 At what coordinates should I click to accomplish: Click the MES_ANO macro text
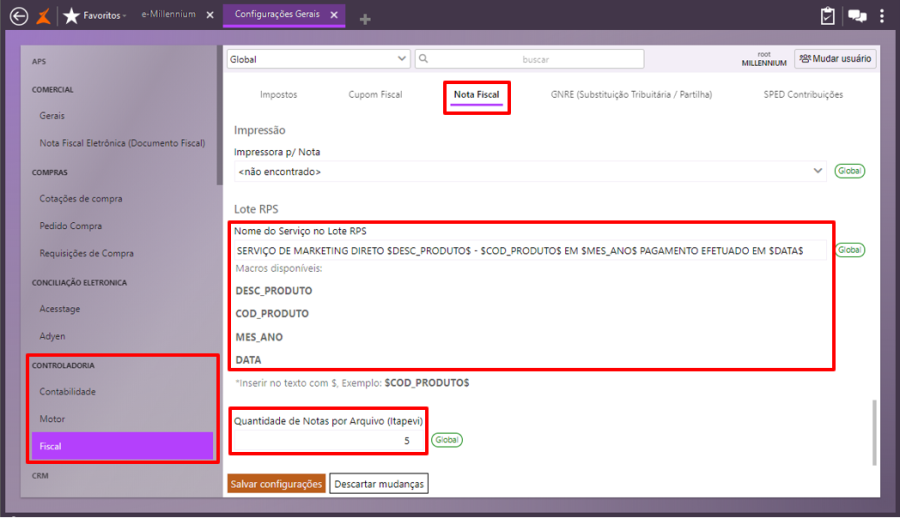tap(259, 337)
